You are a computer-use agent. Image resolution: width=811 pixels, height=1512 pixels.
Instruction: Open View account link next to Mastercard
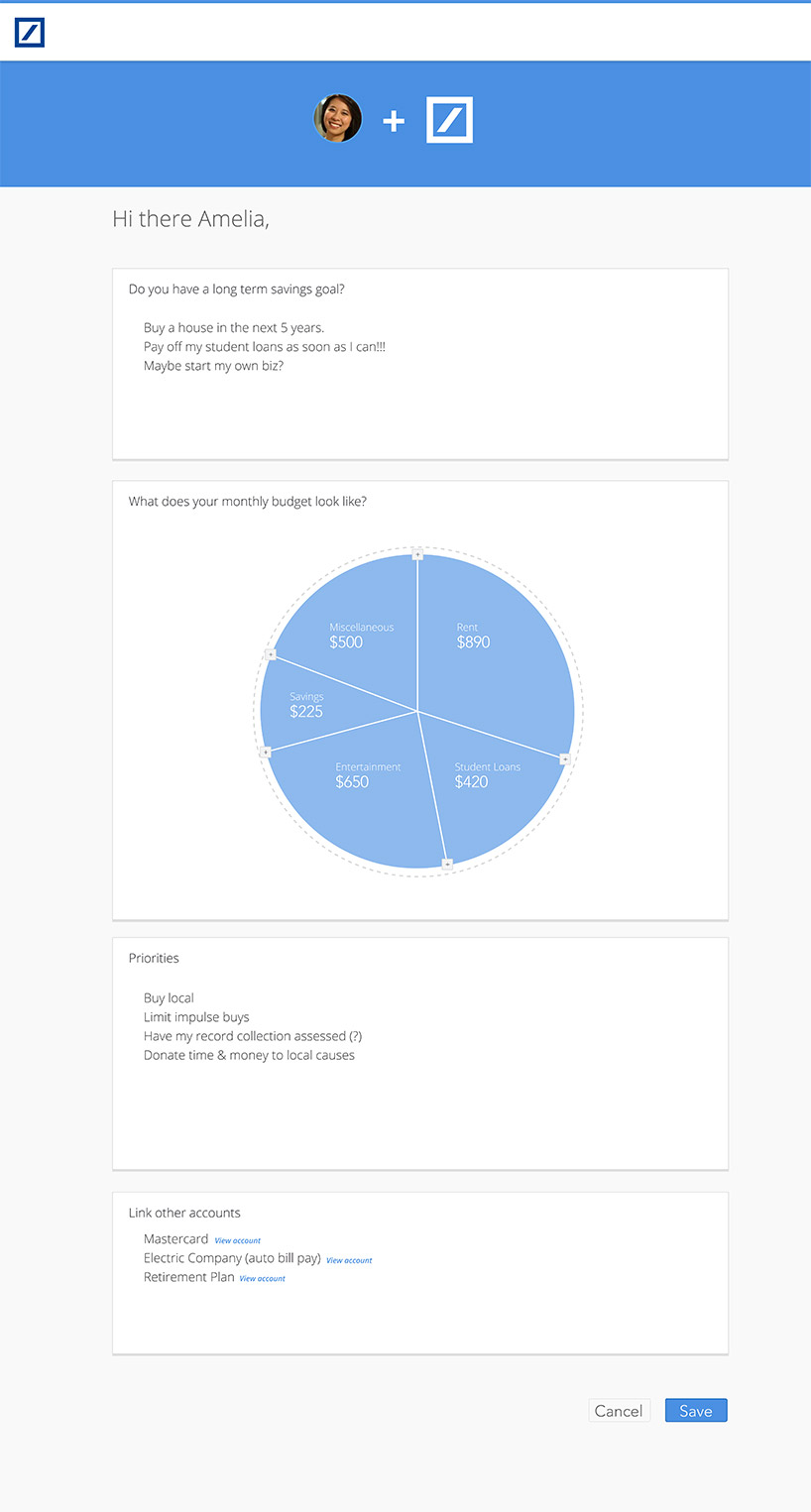click(x=238, y=1240)
